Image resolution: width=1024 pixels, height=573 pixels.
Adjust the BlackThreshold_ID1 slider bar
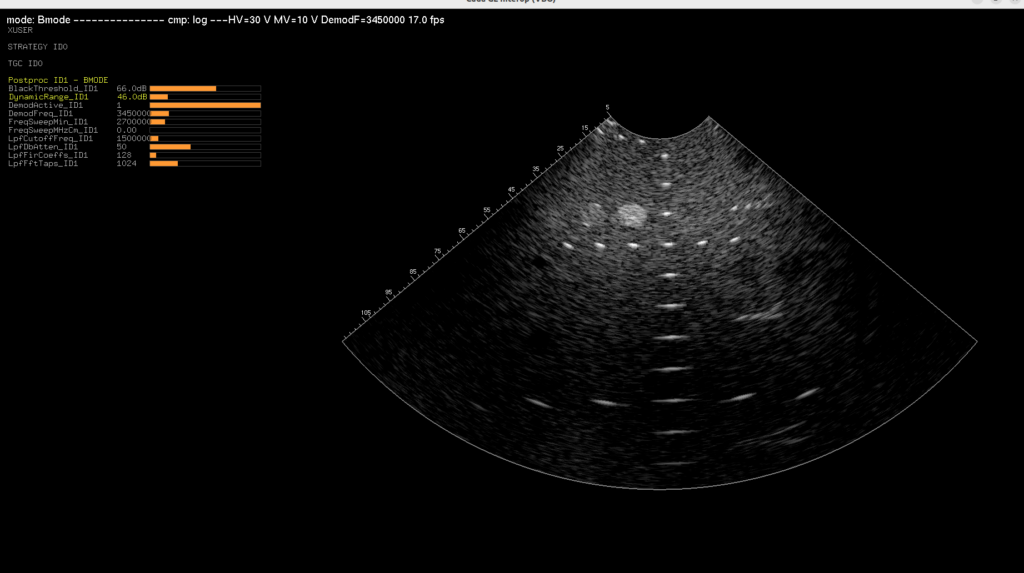tap(205, 88)
